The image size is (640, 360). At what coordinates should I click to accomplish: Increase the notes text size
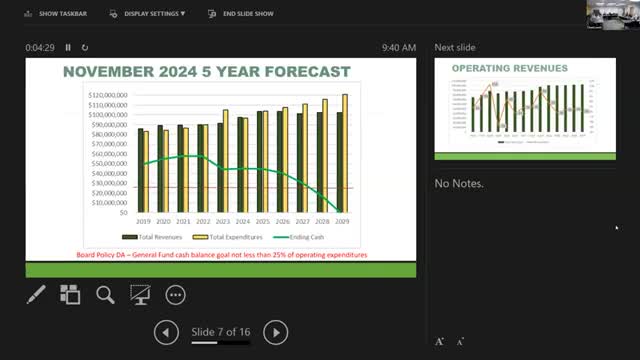[x=439, y=342]
